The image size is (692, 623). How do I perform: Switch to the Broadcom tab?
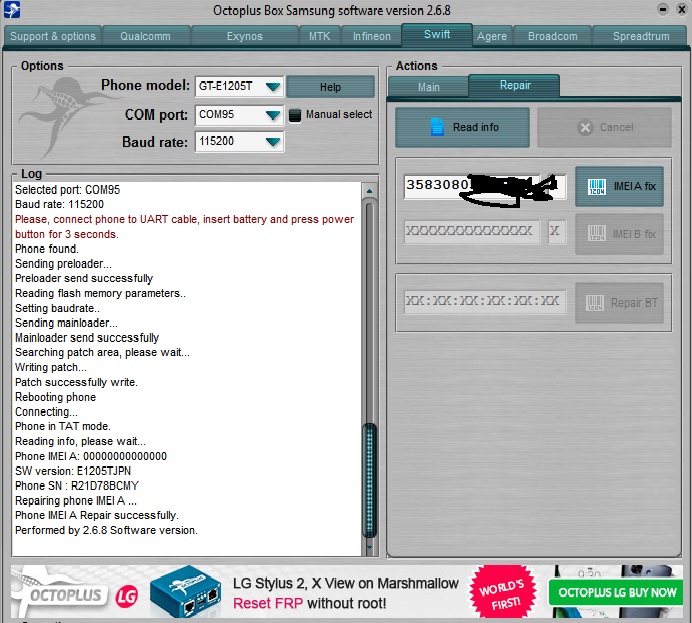click(x=553, y=36)
